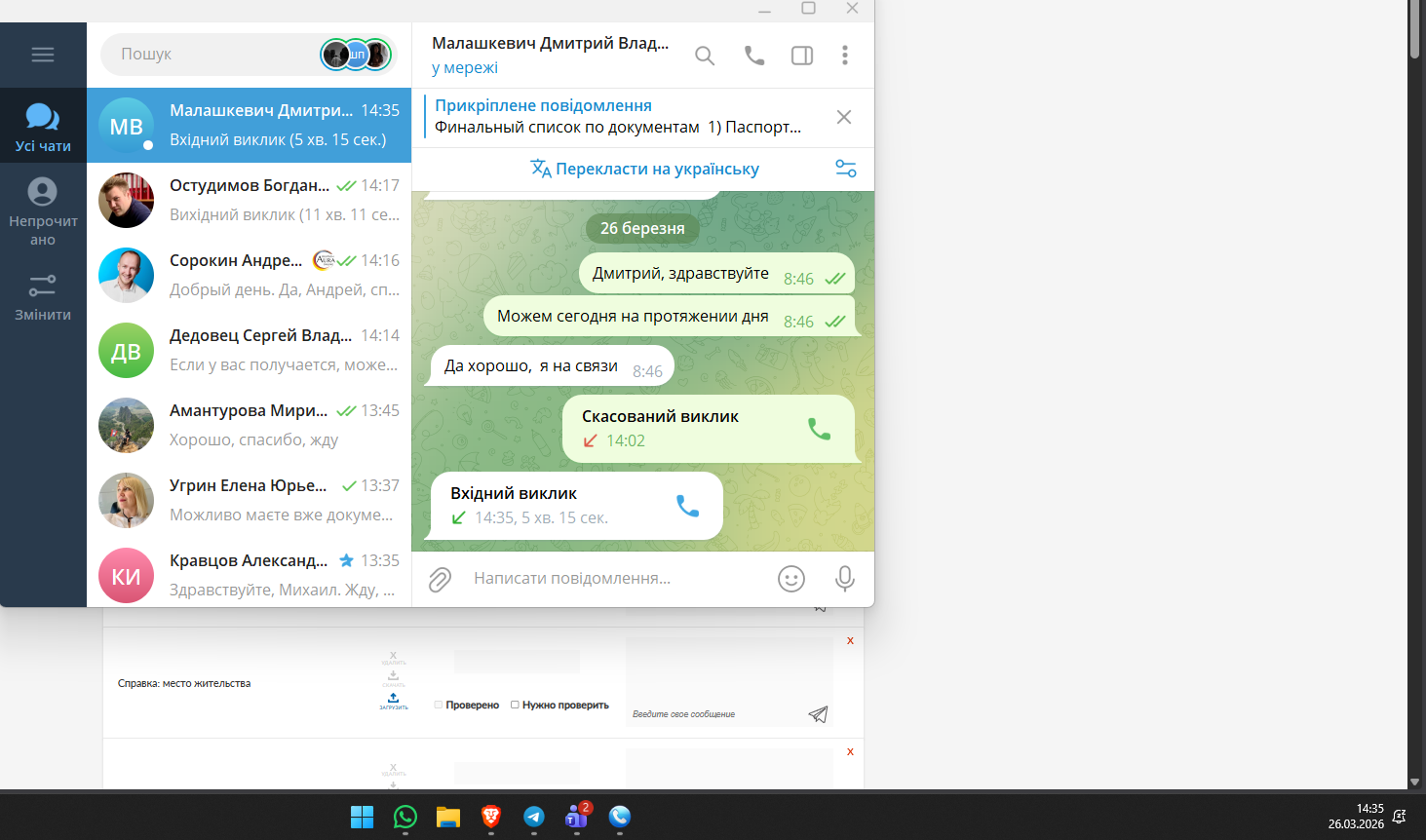The width and height of the screenshot is (1426, 840).
Task: Jump to the Прикріплене повідомлення pinned message
Action: coord(618,116)
